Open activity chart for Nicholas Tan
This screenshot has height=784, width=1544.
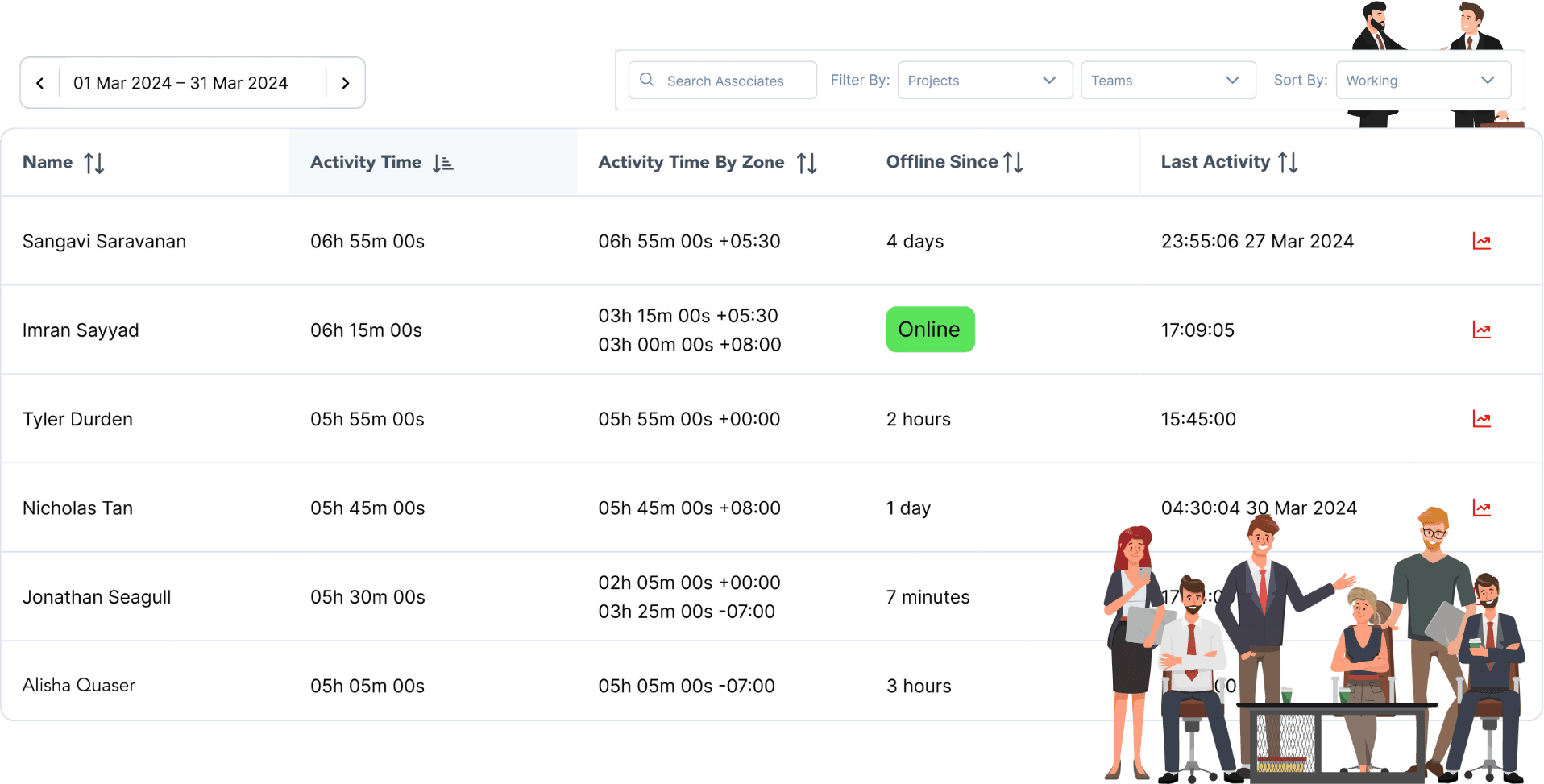(x=1481, y=508)
